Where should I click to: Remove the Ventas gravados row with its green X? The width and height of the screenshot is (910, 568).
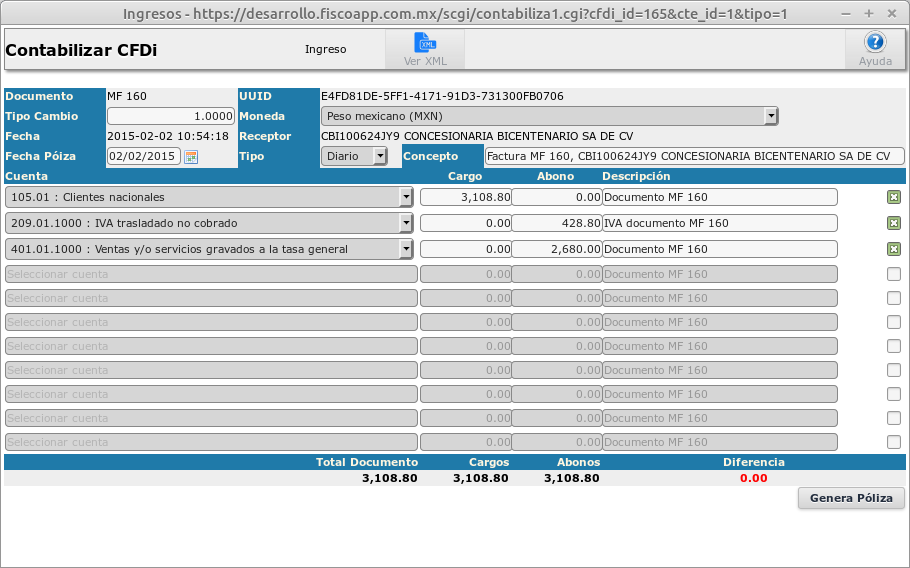[x=893, y=249]
